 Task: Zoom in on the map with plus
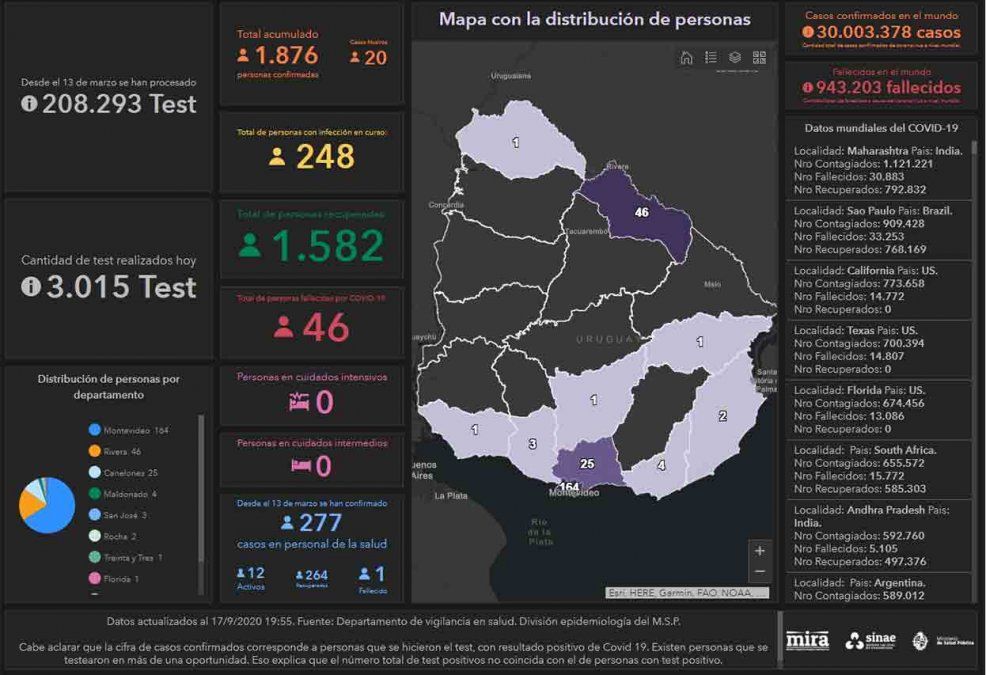click(x=760, y=551)
